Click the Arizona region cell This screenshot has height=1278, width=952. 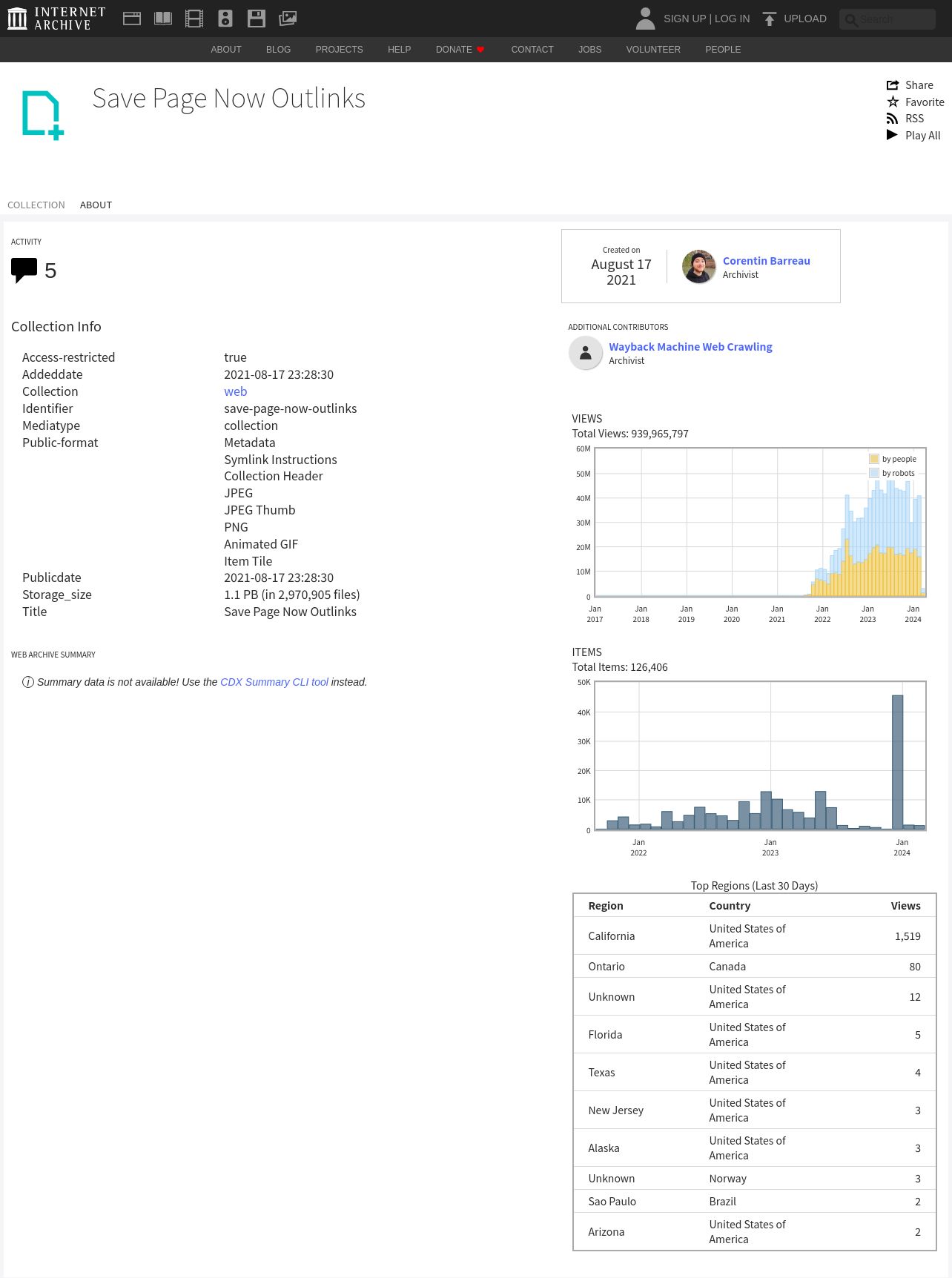(606, 1232)
